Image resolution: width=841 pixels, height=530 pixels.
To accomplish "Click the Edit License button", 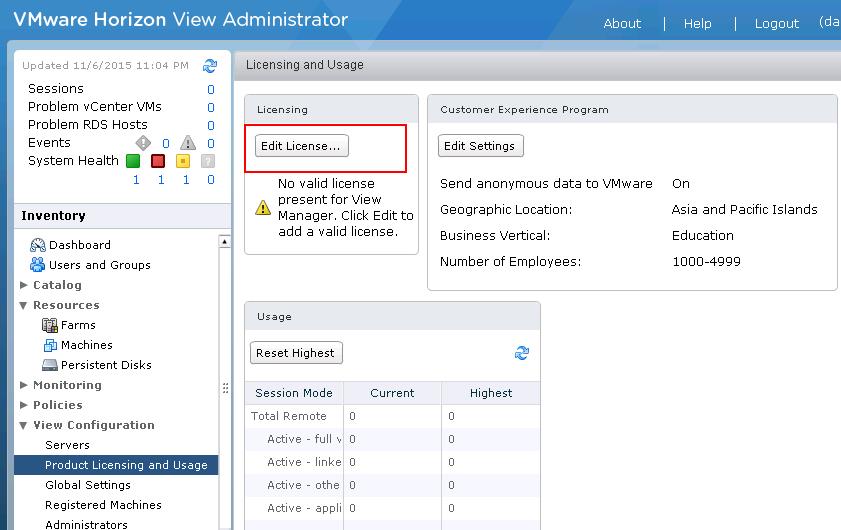I will pyautogui.click(x=301, y=146).
